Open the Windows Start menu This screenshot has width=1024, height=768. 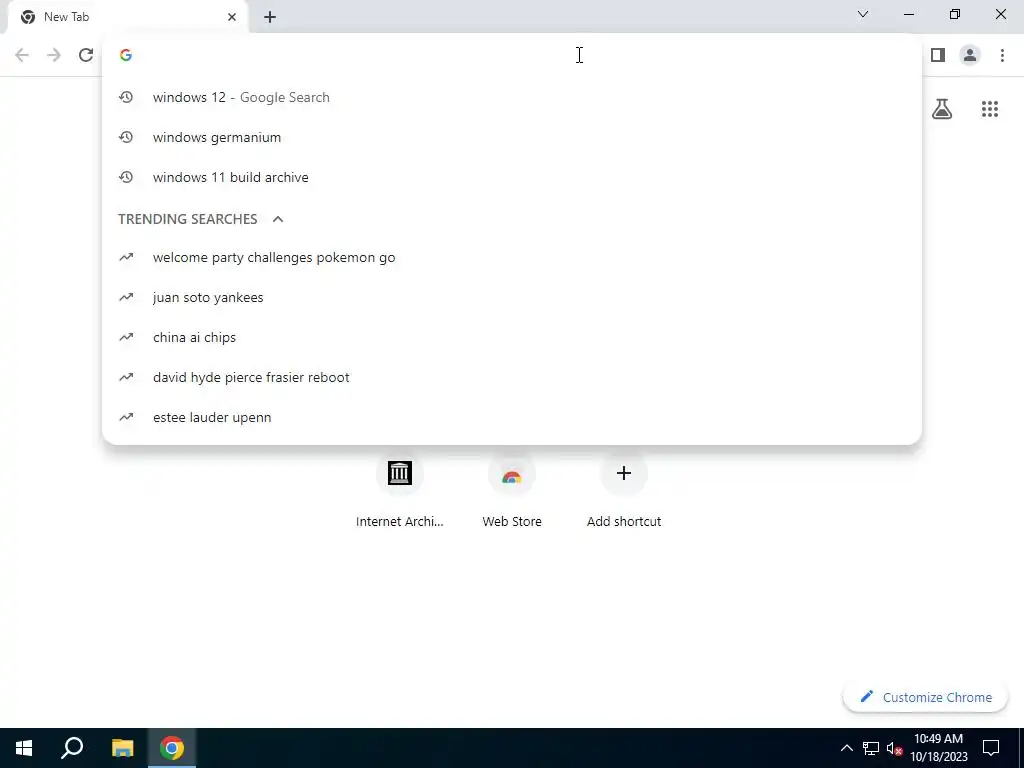click(24, 748)
